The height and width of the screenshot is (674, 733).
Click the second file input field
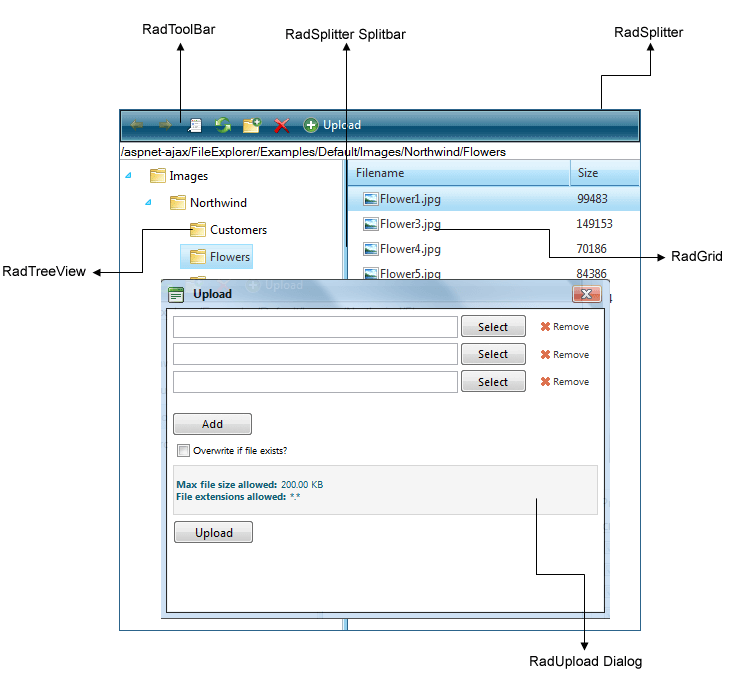tap(315, 354)
